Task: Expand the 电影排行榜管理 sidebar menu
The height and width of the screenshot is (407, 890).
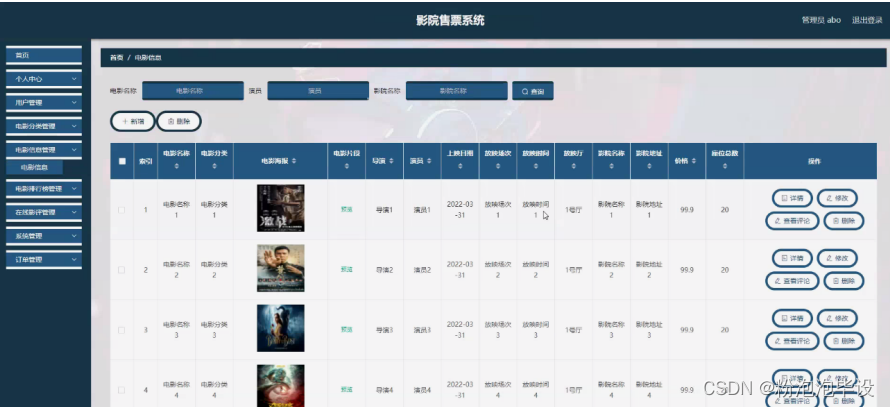Action: coord(44,189)
